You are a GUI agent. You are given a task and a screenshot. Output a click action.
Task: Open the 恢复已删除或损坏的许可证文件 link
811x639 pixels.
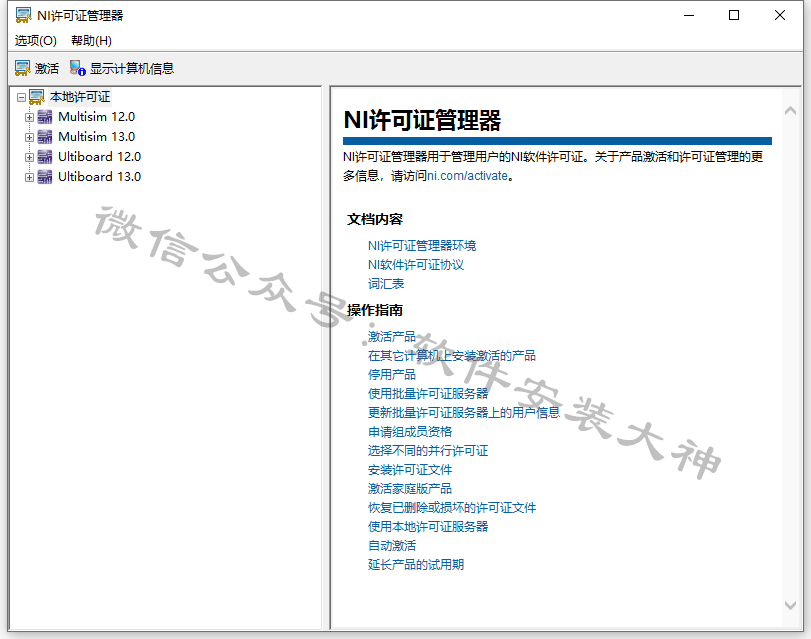[452, 508]
